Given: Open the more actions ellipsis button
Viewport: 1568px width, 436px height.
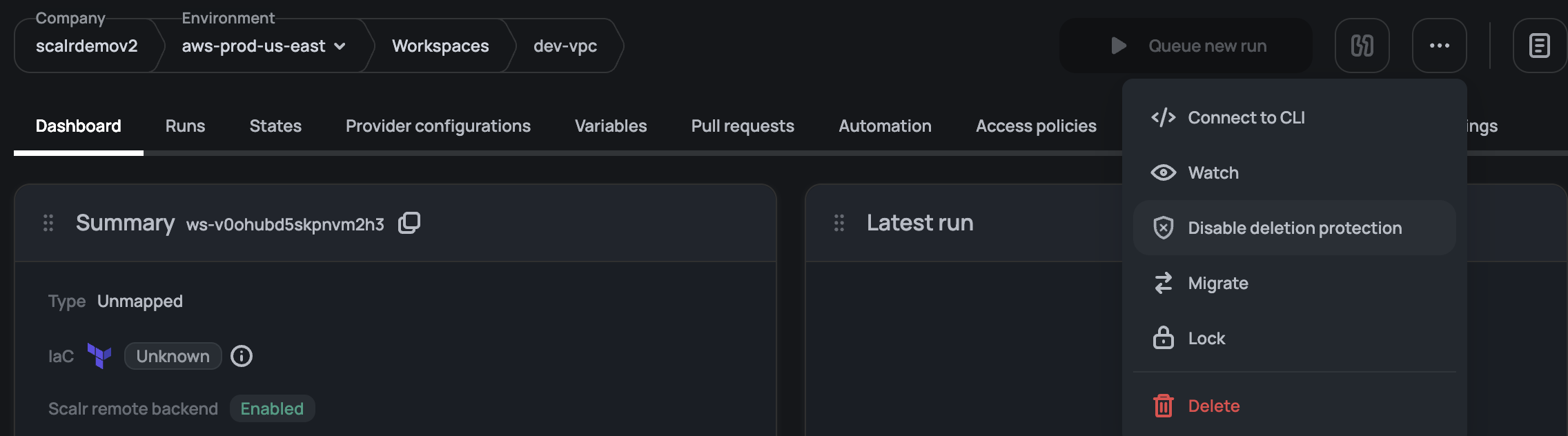Looking at the screenshot, I should coord(1440,46).
